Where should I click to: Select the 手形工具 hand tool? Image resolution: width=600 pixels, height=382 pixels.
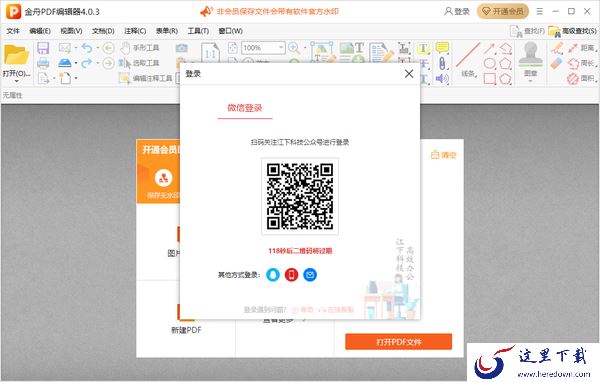pyautogui.click(x=140, y=48)
